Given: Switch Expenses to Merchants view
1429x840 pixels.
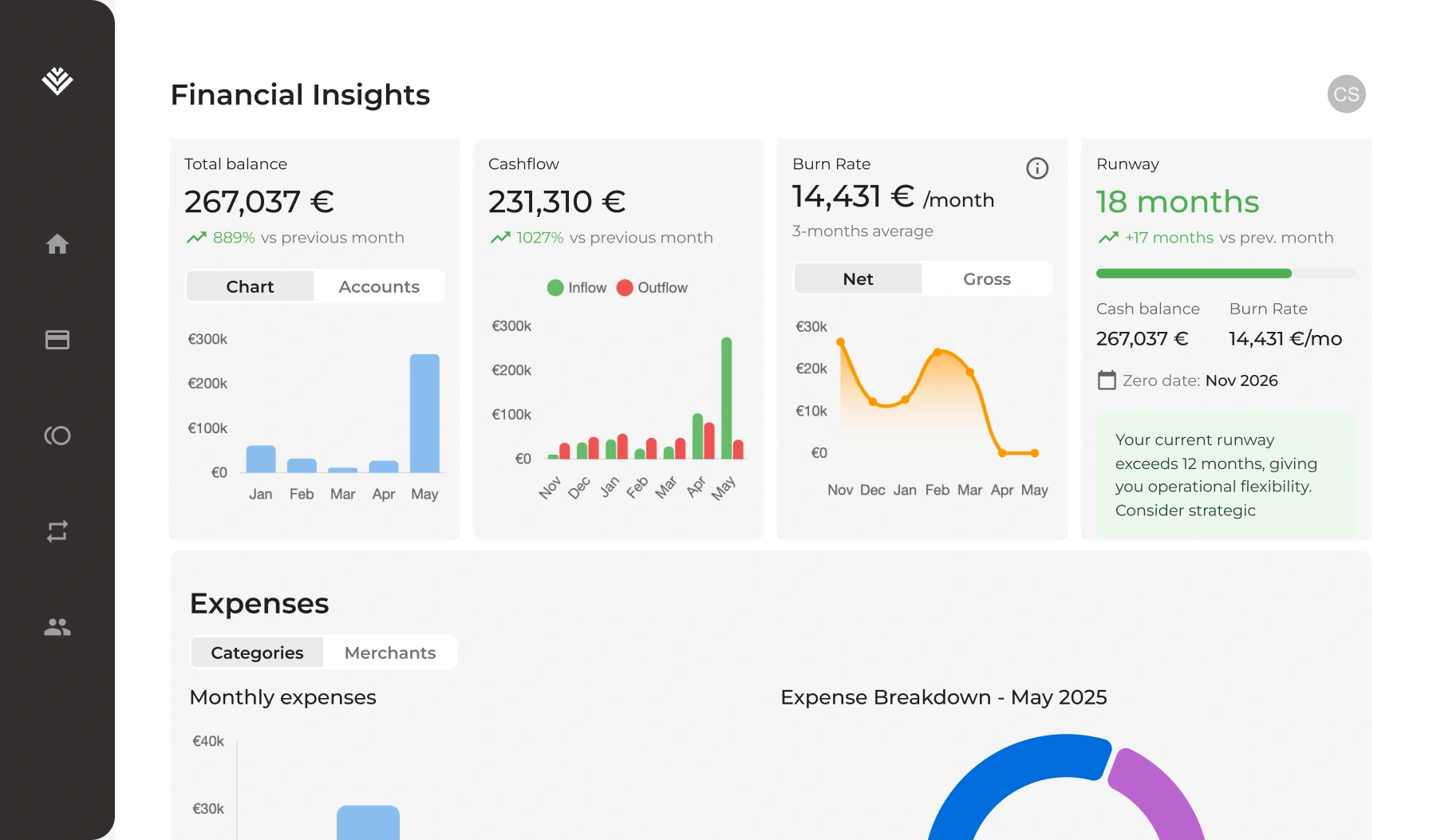Looking at the screenshot, I should [x=390, y=652].
